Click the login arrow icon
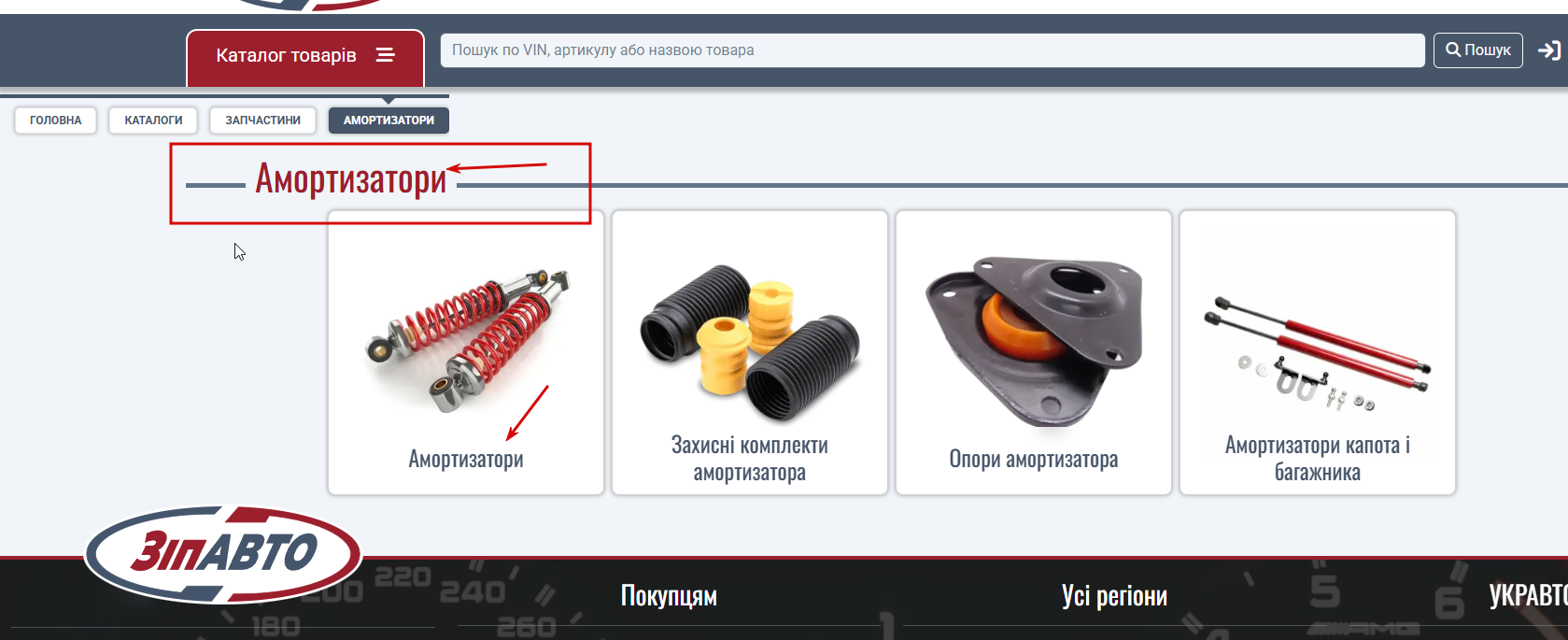Viewport: 1568px width, 640px height. pos(1549,50)
